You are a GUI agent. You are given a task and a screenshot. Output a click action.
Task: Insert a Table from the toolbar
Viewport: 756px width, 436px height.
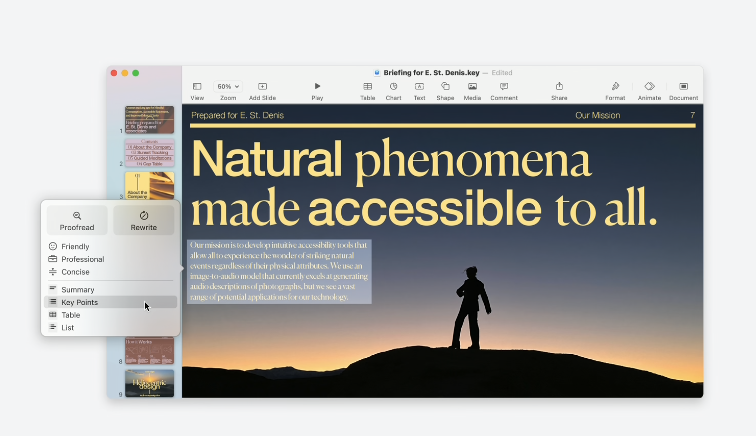(x=368, y=87)
